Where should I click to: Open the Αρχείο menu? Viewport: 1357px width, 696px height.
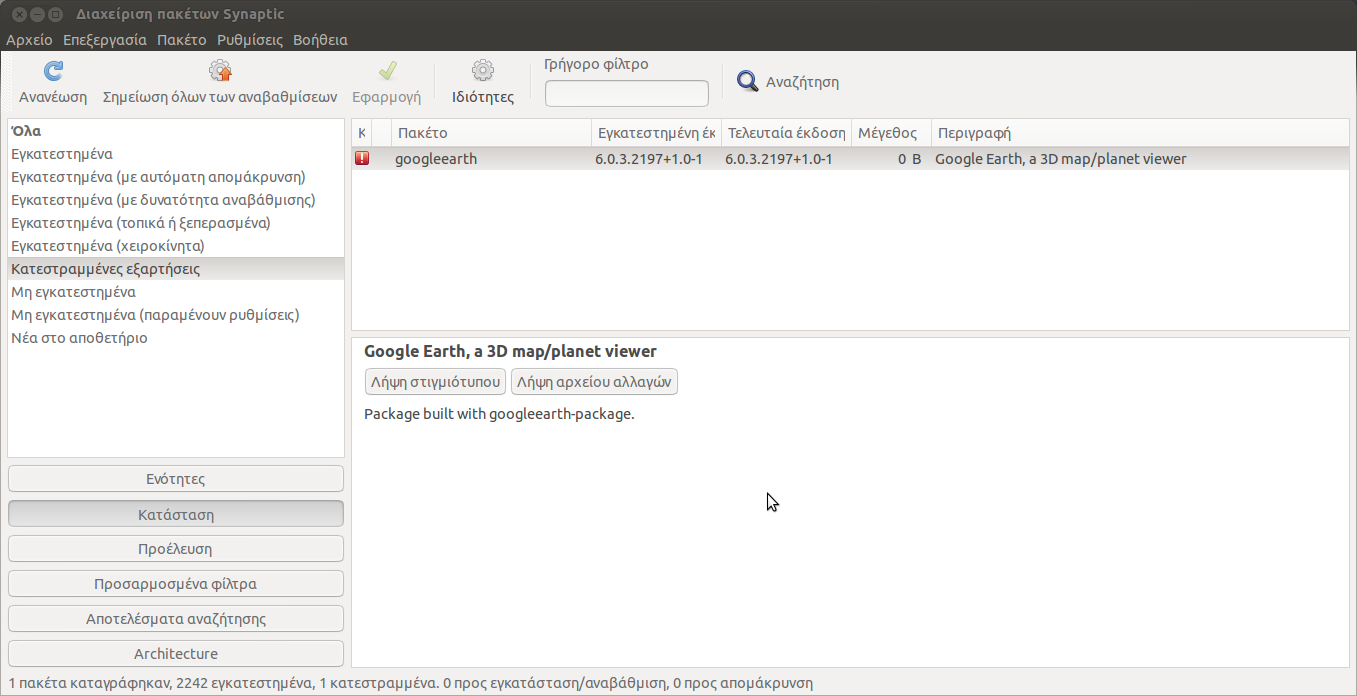29,40
